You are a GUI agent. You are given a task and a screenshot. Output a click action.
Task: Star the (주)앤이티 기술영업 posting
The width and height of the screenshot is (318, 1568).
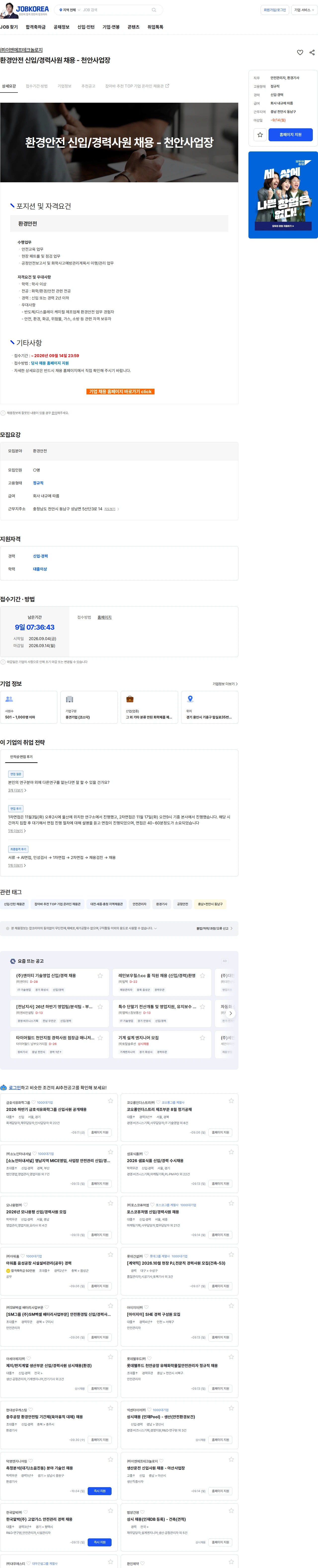click(x=100, y=975)
